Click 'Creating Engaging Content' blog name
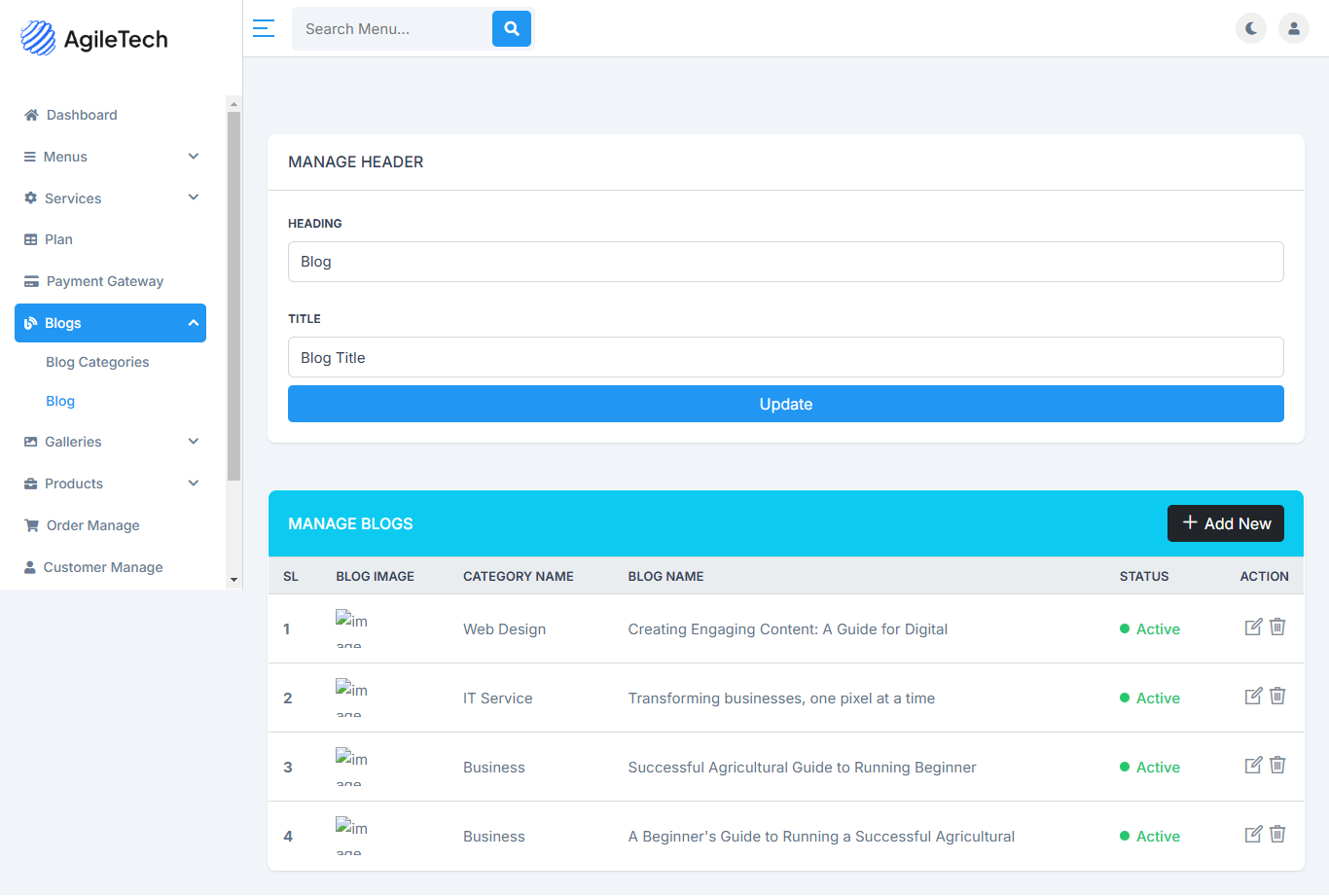This screenshot has height=896, width=1329. pyautogui.click(x=788, y=629)
